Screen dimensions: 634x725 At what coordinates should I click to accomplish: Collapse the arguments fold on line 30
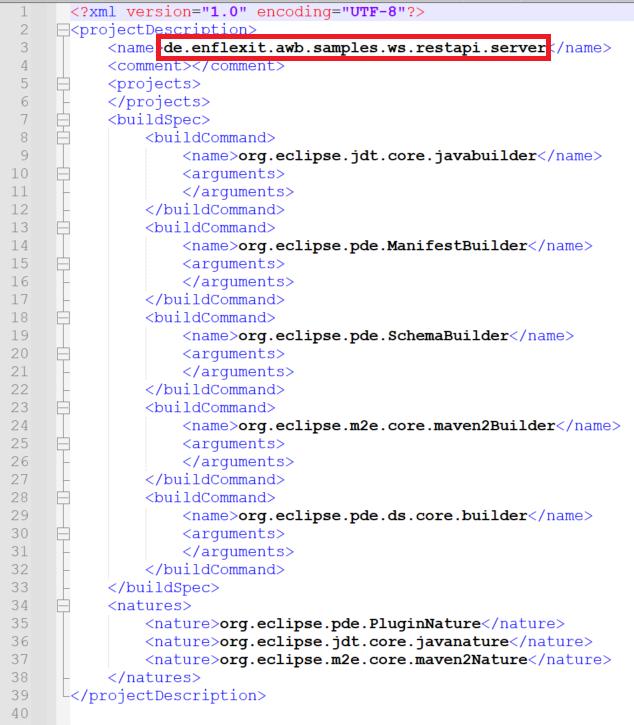tap(64, 534)
